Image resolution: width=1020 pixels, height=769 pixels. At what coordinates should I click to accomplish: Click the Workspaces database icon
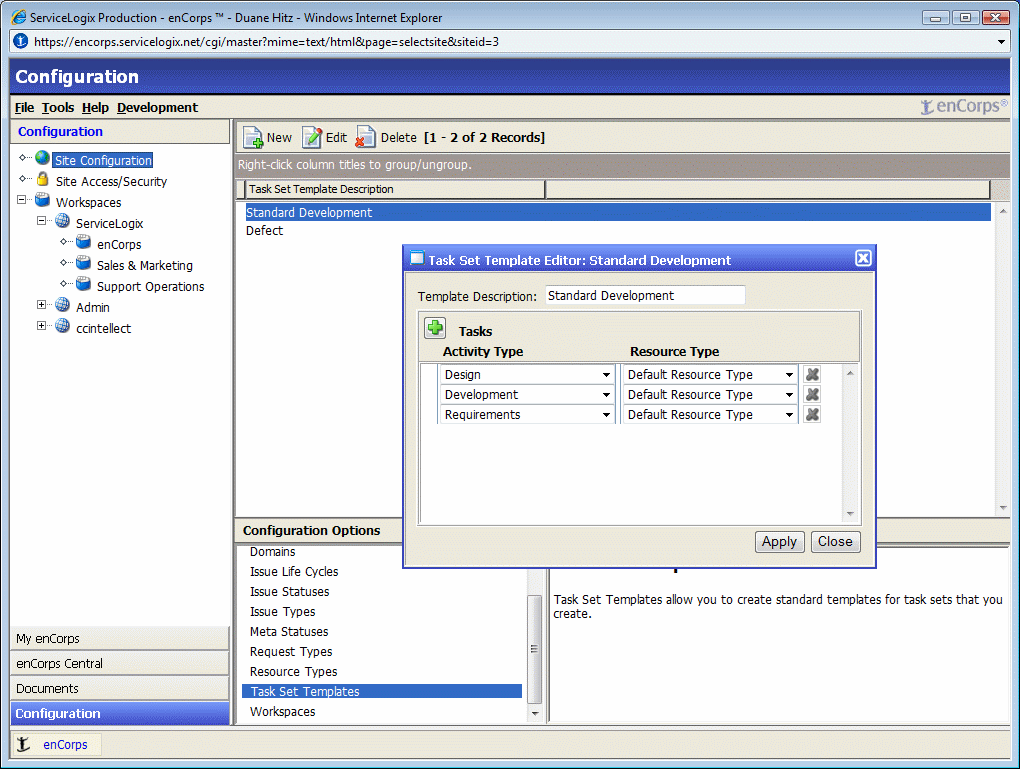42,200
